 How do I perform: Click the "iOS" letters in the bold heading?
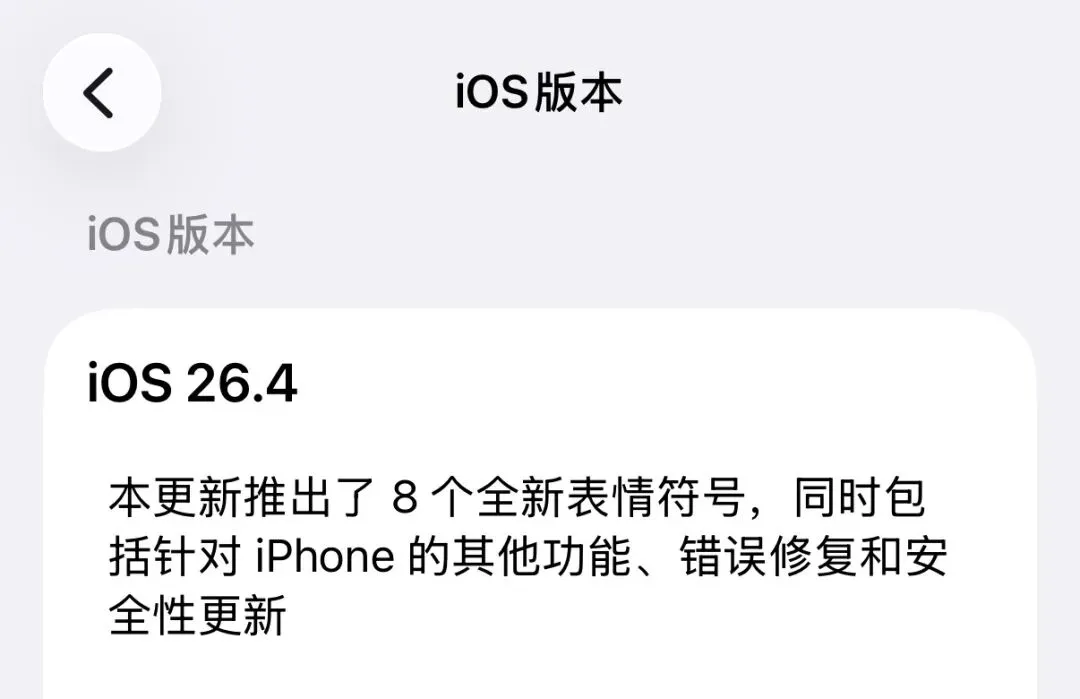pos(129,383)
